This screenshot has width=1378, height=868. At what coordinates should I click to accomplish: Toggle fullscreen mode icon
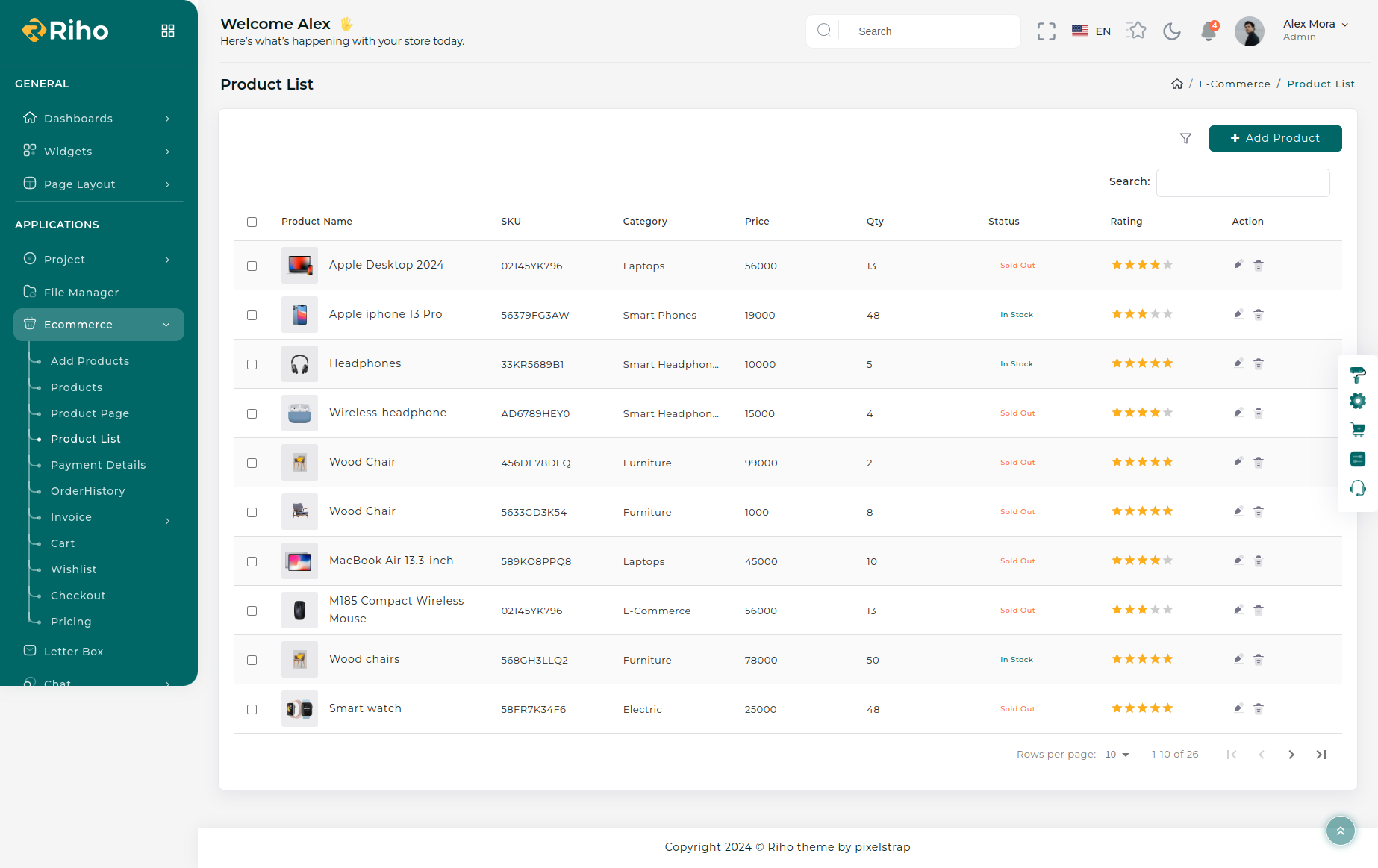(x=1046, y=31)
